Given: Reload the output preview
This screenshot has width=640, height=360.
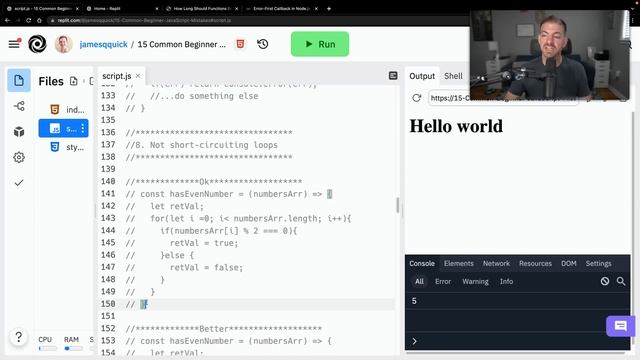Looking at the screenshot, I should tap(416, 98).
